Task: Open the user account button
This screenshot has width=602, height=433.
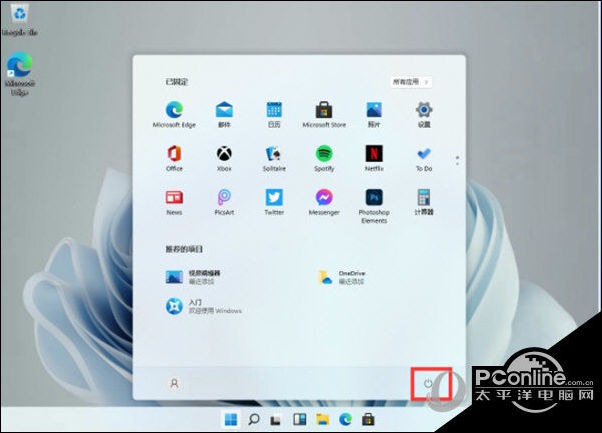Action: point(174,383)
